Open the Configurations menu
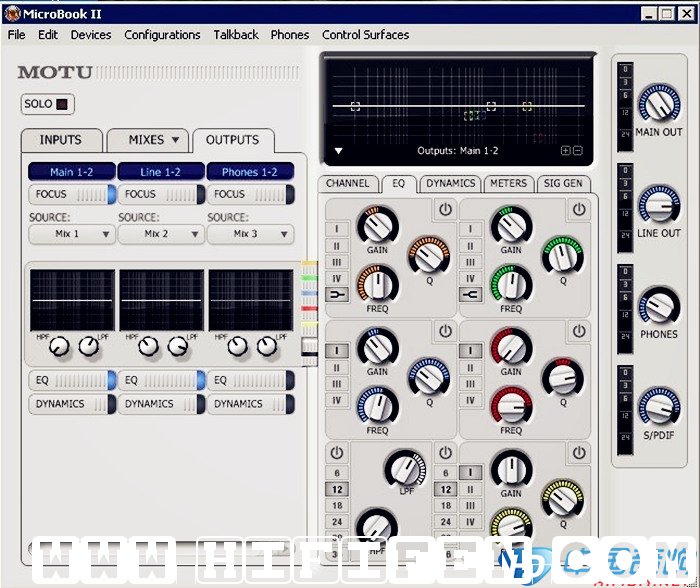The height and width of the screenshot is (588, 700). point(162,35)
